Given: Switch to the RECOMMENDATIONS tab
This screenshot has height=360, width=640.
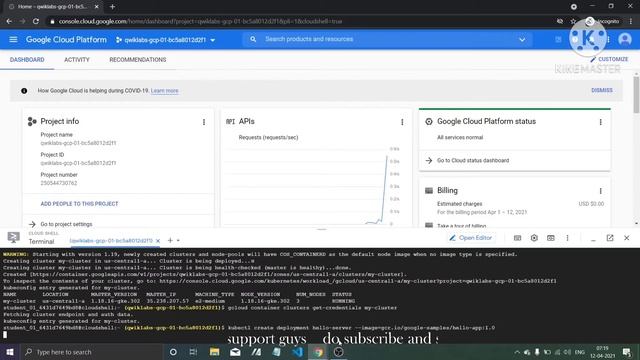Looking at the screenshot, I should [138, 60].
